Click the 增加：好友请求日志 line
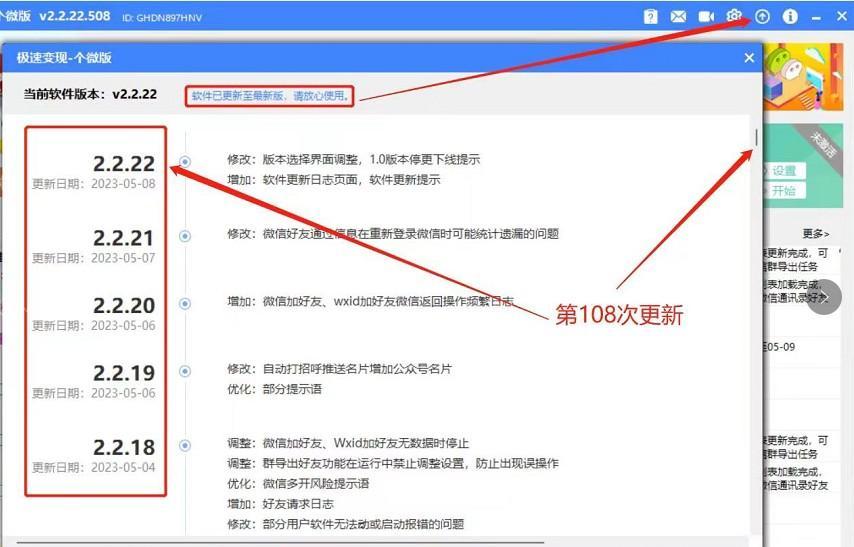The height and width of the screenshot is (547, 854). coord(280,504)
